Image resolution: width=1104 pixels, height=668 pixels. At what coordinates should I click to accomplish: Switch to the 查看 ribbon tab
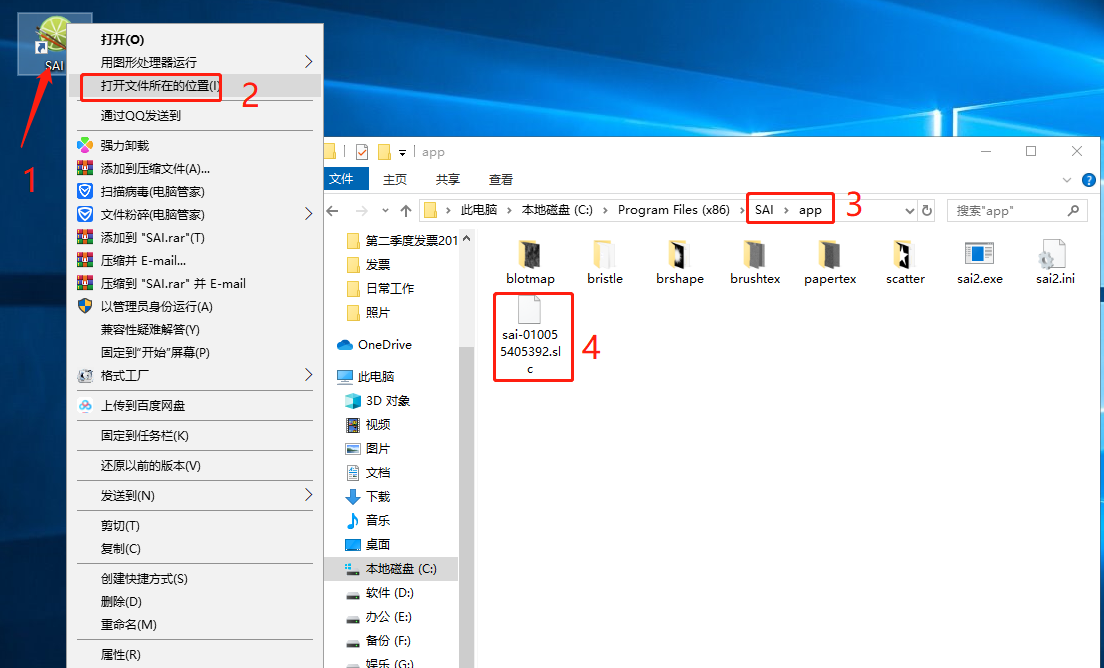point(499,179)
